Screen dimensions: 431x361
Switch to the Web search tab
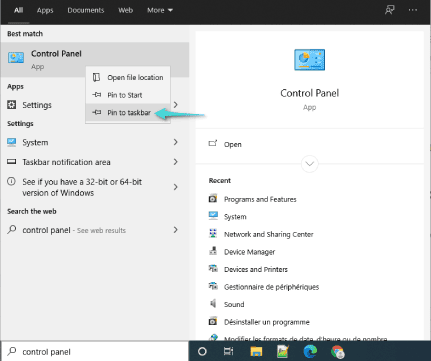tap(125, 10)
